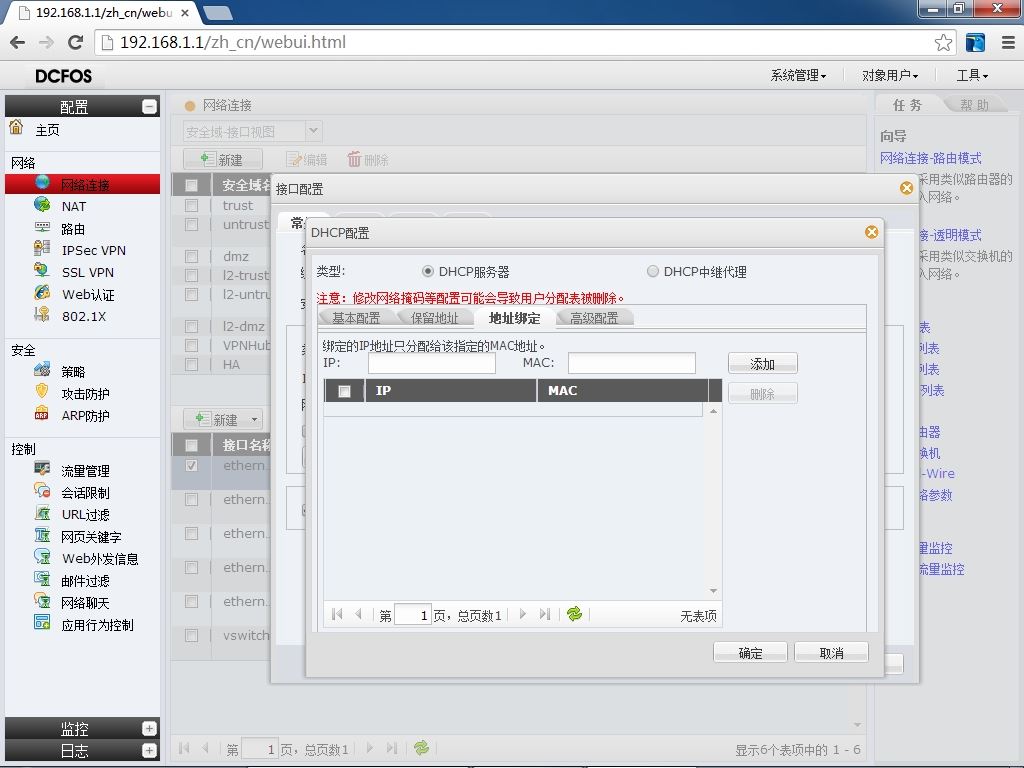
Task: Select DHCP中继代理 radio option
Action: [x=652, y=271]
